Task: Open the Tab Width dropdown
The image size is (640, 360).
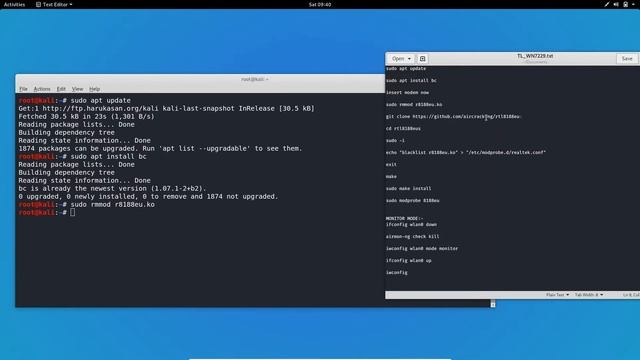Action: point(589,295)
